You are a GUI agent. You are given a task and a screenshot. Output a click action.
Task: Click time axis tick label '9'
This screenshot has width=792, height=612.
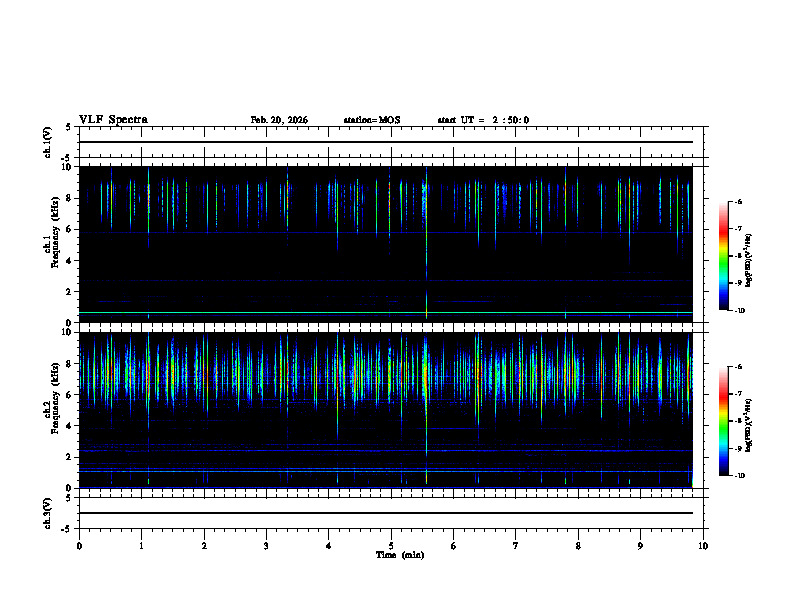tap(640, 546)
